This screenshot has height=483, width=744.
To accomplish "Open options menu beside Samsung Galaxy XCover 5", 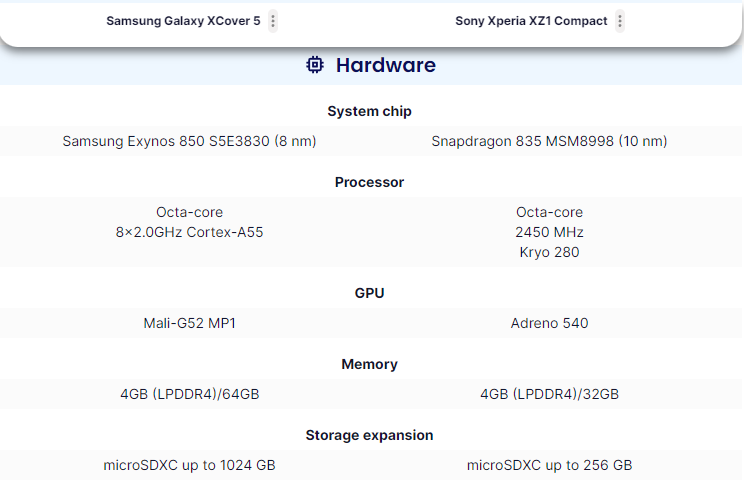I will click(273, 21).
